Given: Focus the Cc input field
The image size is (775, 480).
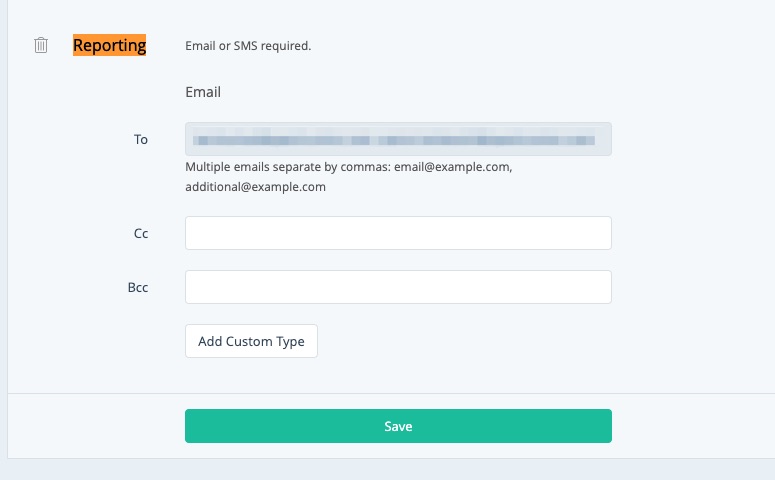Looking at the screenshot, I should 398,233.
